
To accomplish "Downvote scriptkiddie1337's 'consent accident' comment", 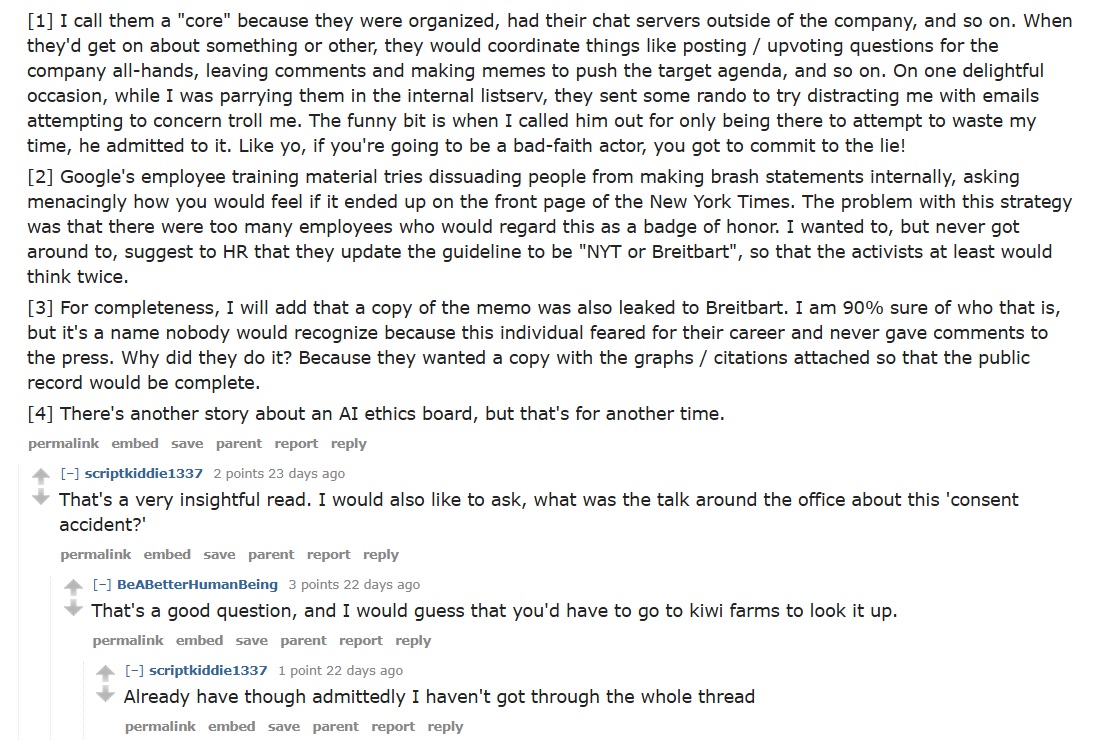I will click(x=41, y=497).
